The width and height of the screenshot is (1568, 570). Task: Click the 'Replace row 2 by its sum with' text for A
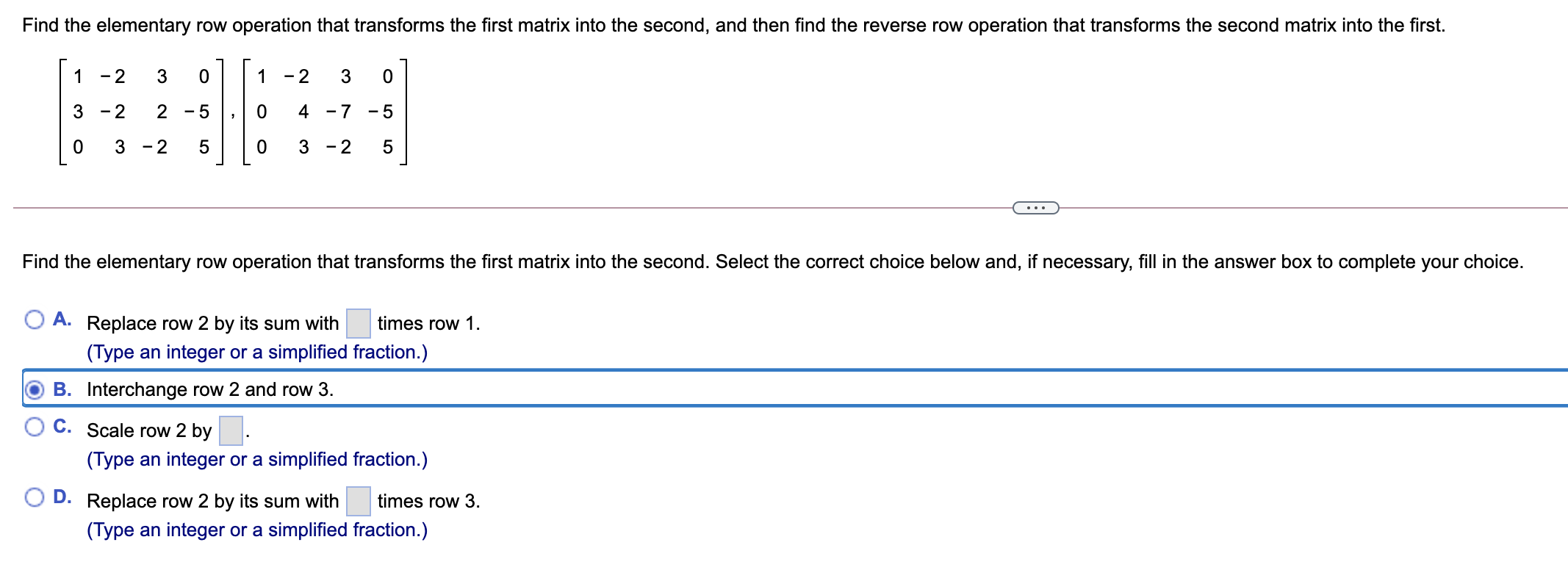pos(212,323)
